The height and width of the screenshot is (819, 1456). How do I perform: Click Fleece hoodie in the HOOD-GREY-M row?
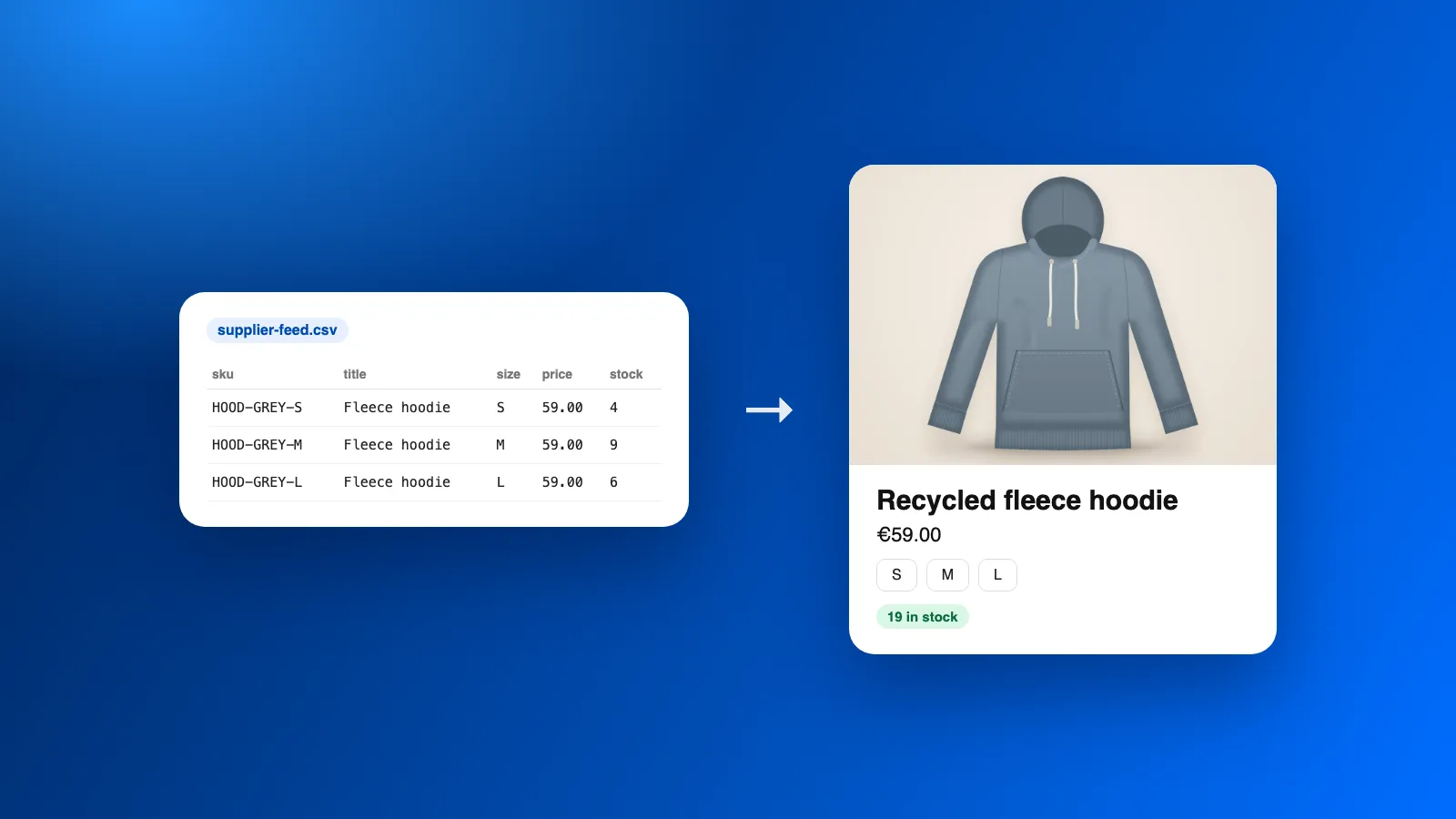(x=397, y=445)
